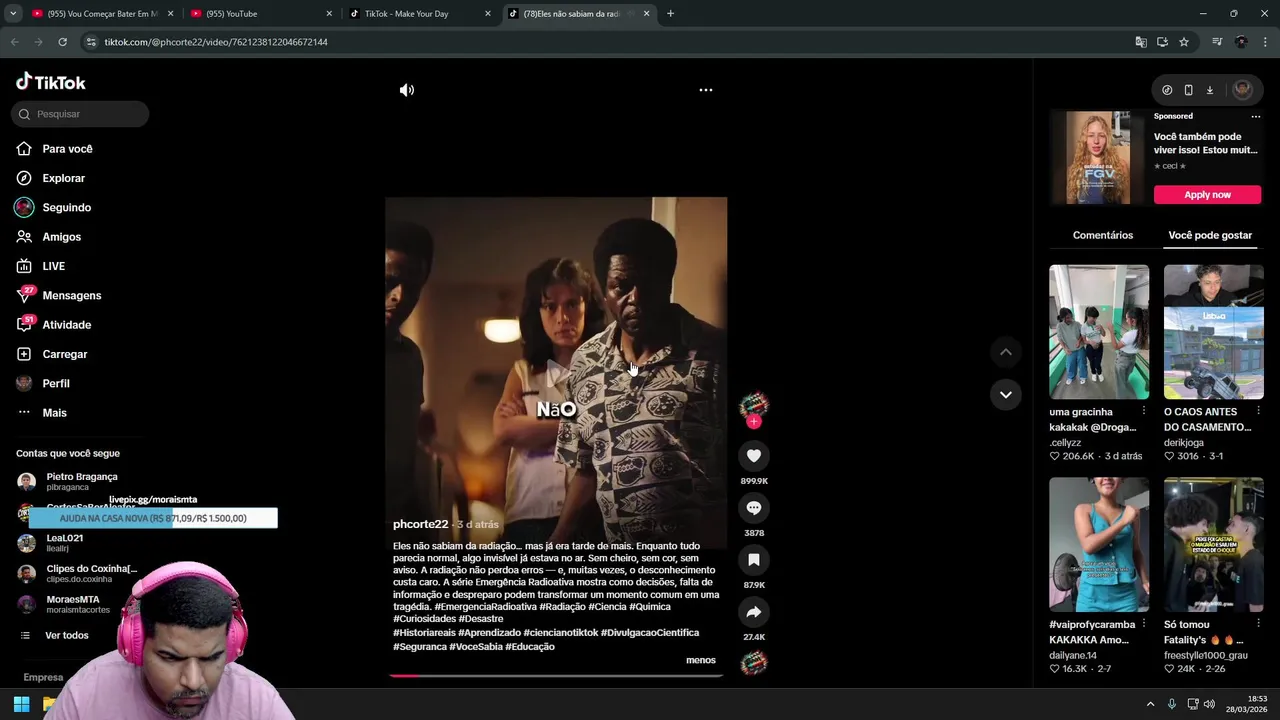
Task: Open options for Só tomou Fatality's video
Action: (1258, 624)
